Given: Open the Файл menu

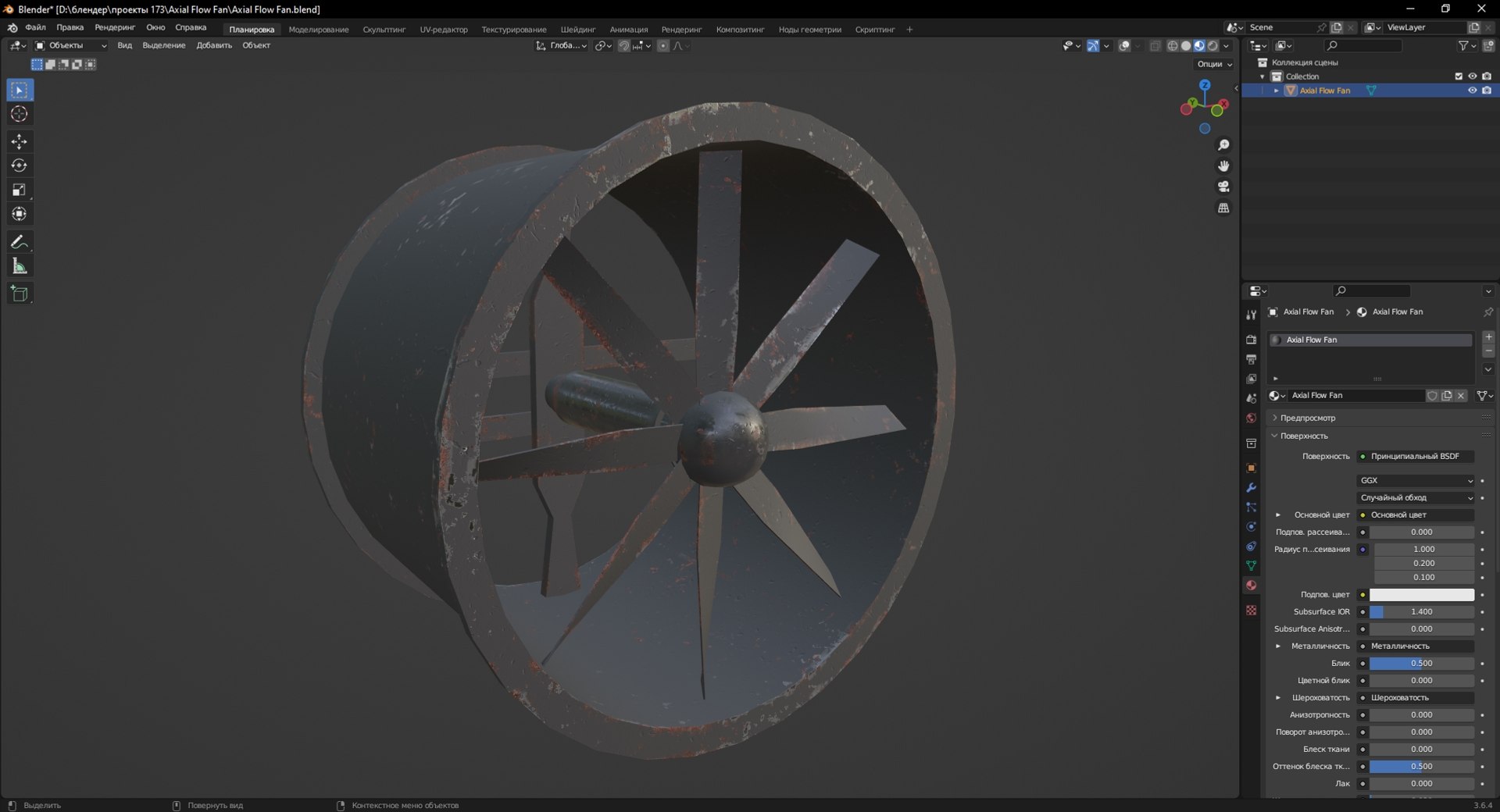Looking at the screenshot, I should pyautogui.click(x=35, y=27).
